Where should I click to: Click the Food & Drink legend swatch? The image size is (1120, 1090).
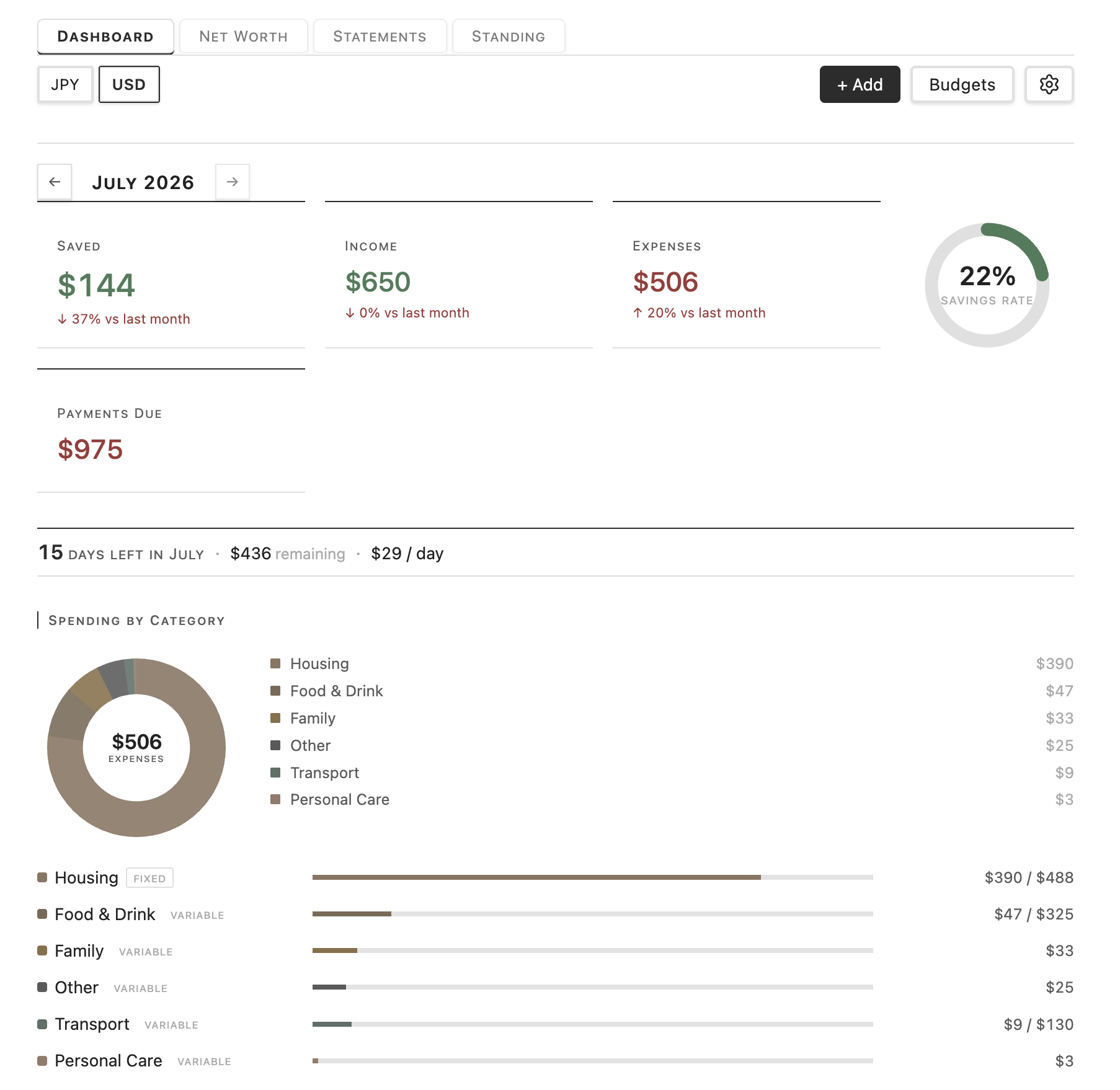click(x=275, y=691)
